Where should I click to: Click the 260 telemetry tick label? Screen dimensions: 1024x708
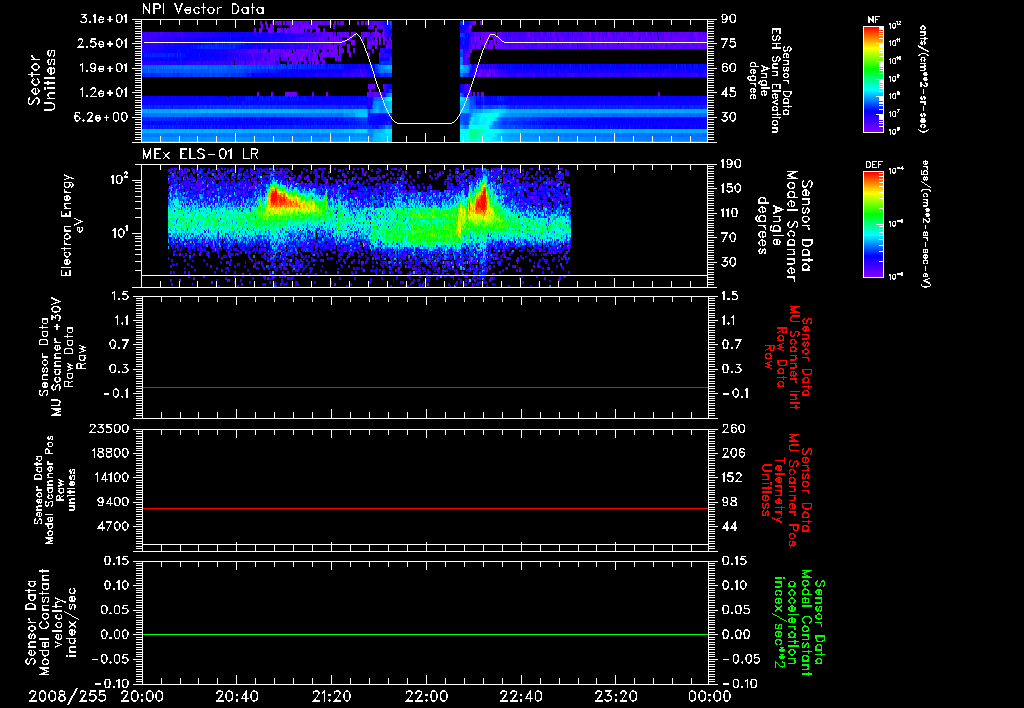pos(732,429)
